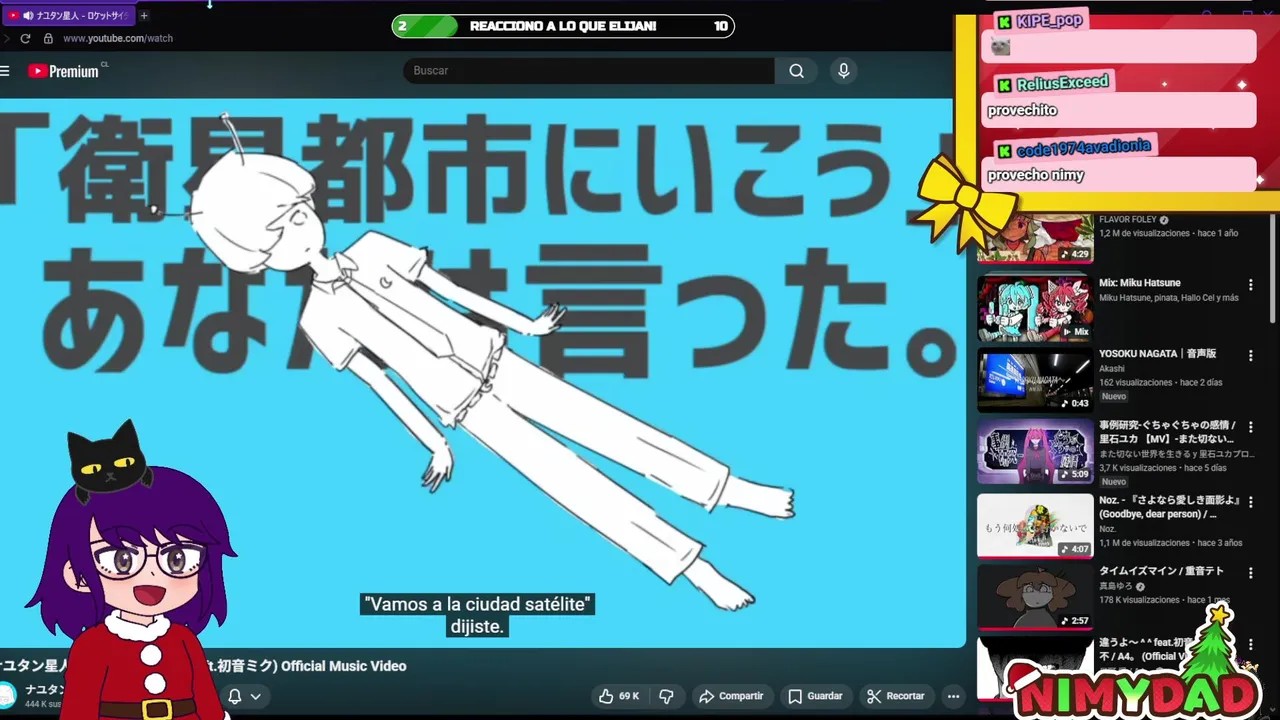The height and width of the screenshot is (720, 1280).
Task: Dislike the video with thumbs-down icon
Action: 666,696
